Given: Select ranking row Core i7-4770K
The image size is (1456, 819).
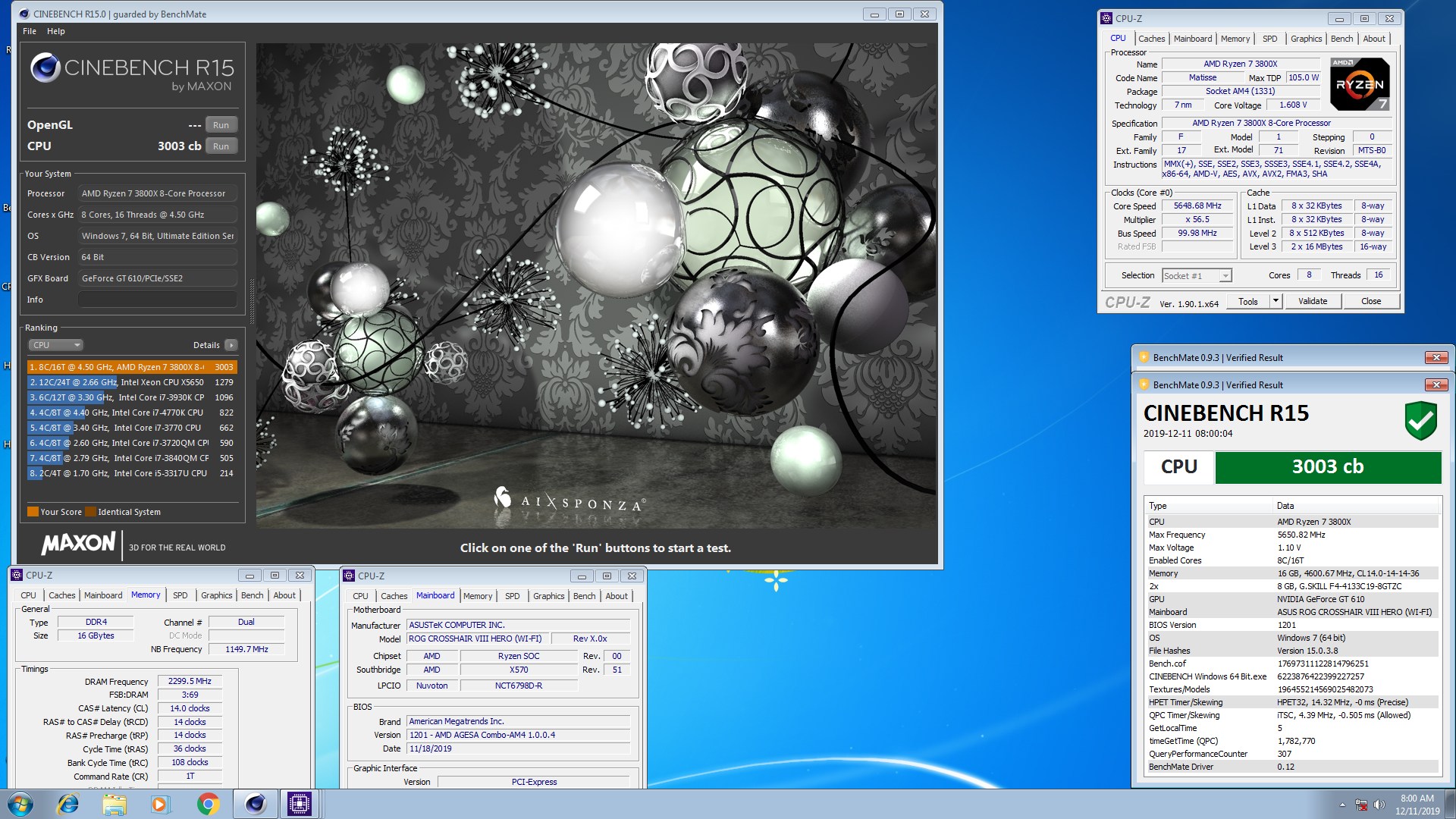Looking at the screenshot, I should pos(132,413).
